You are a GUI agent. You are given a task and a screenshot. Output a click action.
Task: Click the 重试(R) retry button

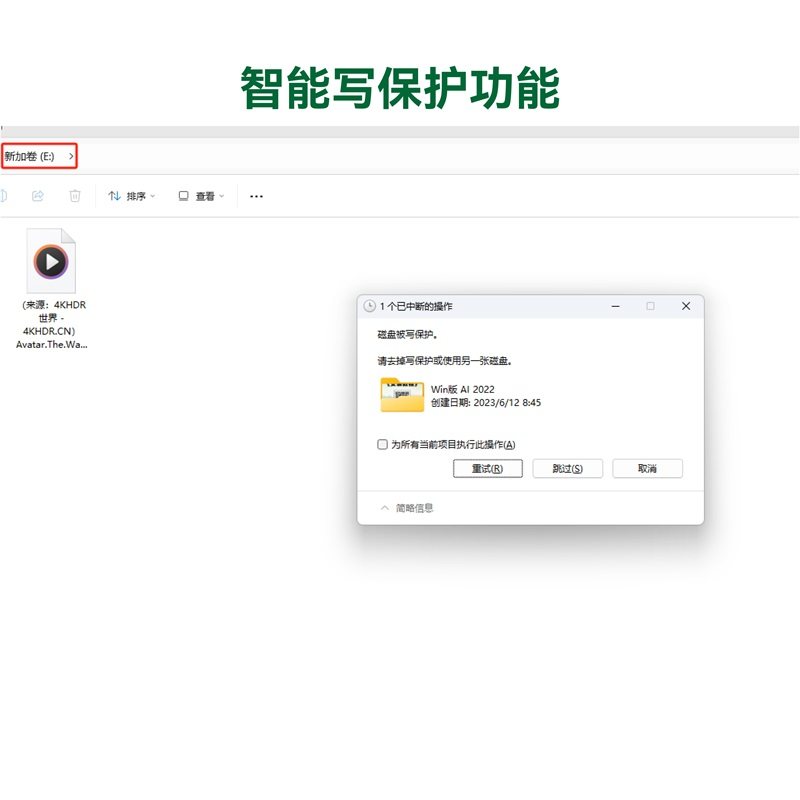coord(488,468)
